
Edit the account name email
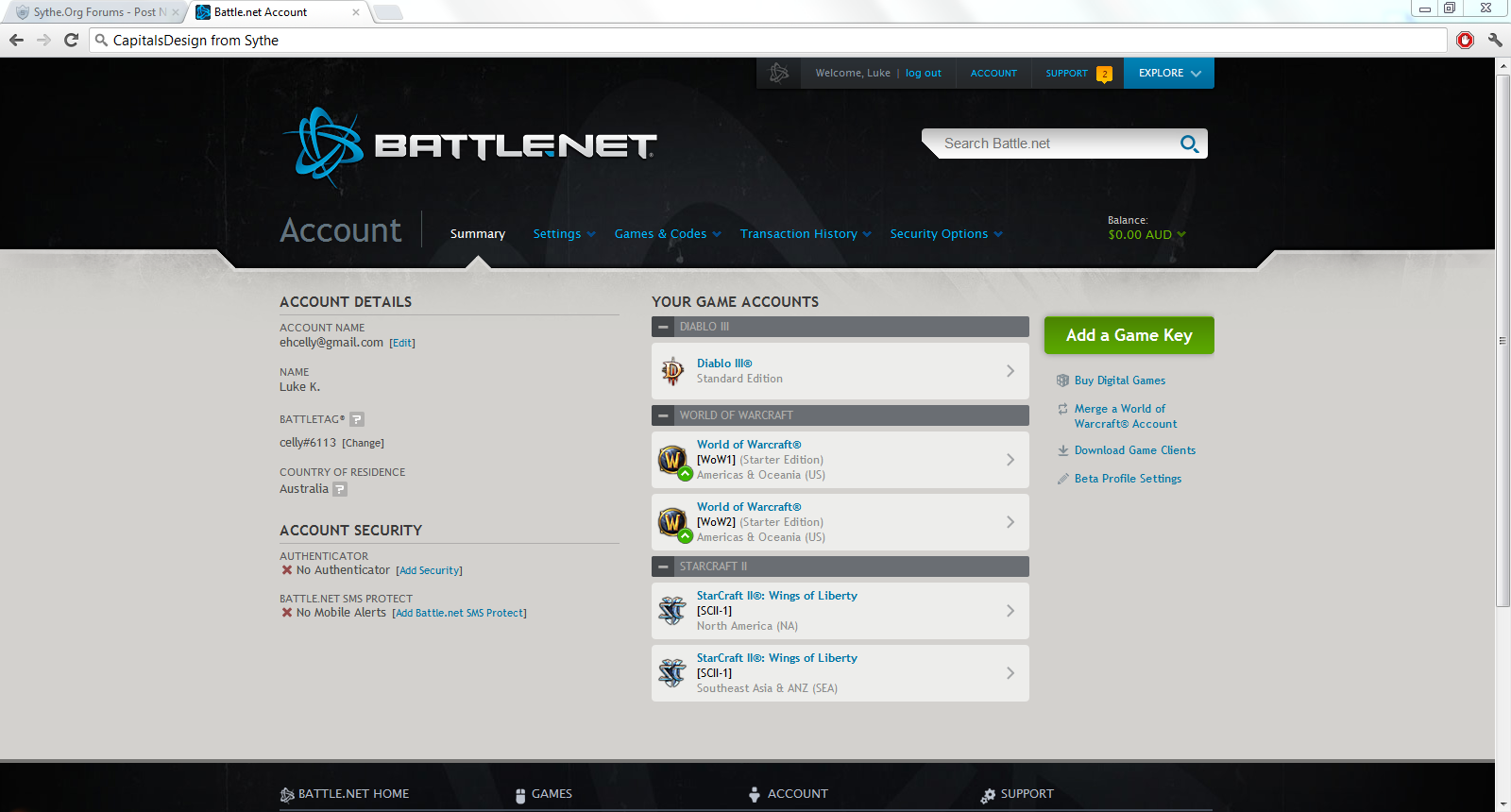pyautogui.click(x=402, y=344)
